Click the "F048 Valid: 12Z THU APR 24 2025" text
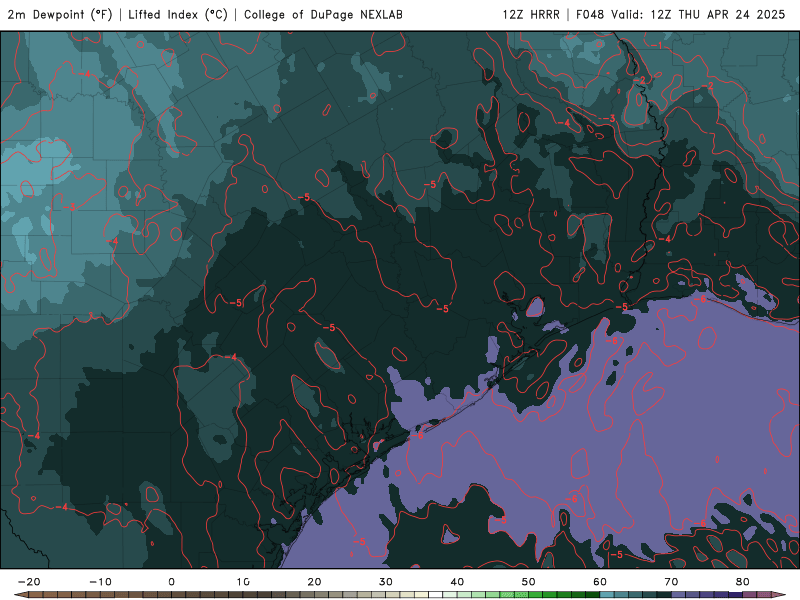 681,15
